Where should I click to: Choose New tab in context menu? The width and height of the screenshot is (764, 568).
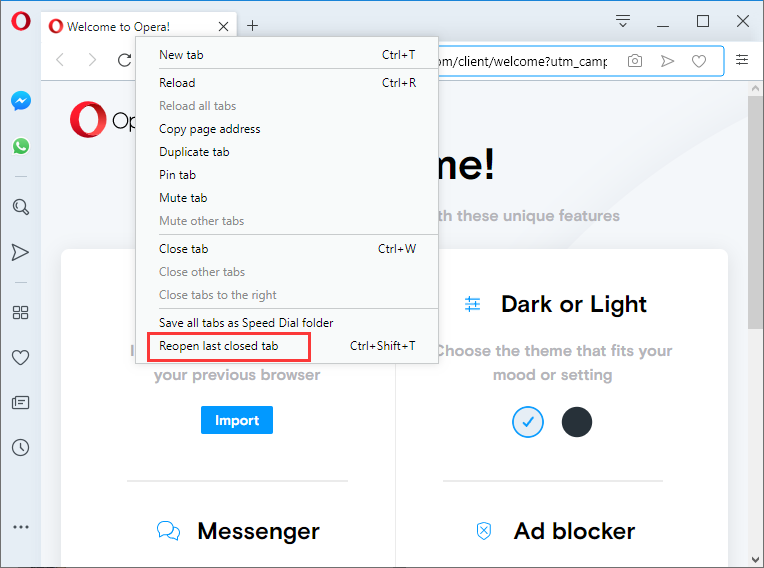pyautogui.click(x=287, y=55)
